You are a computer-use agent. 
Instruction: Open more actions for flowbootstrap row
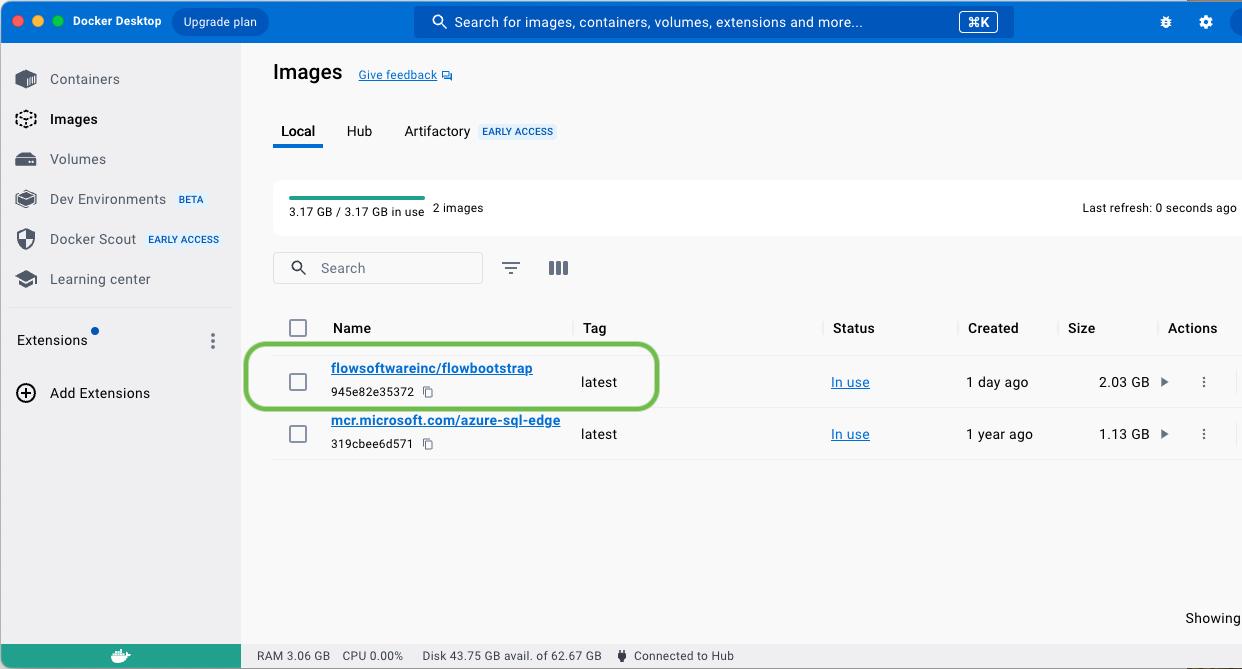coord(1204,382)
